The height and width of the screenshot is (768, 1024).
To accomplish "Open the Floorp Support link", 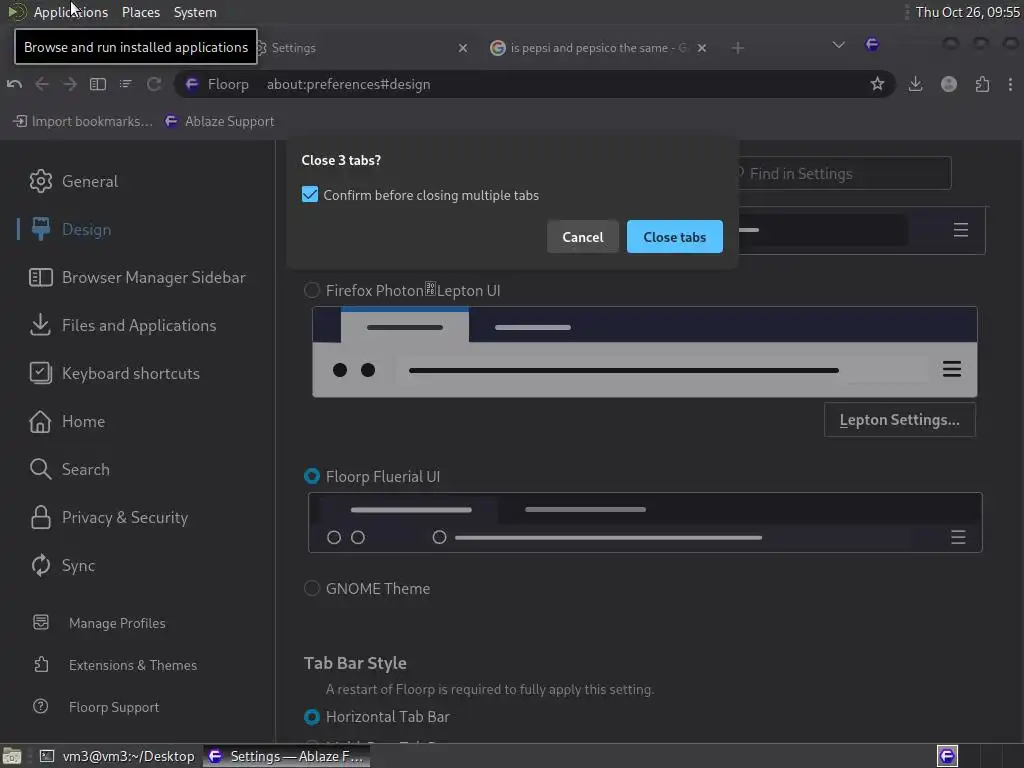I will pos(96,707).
